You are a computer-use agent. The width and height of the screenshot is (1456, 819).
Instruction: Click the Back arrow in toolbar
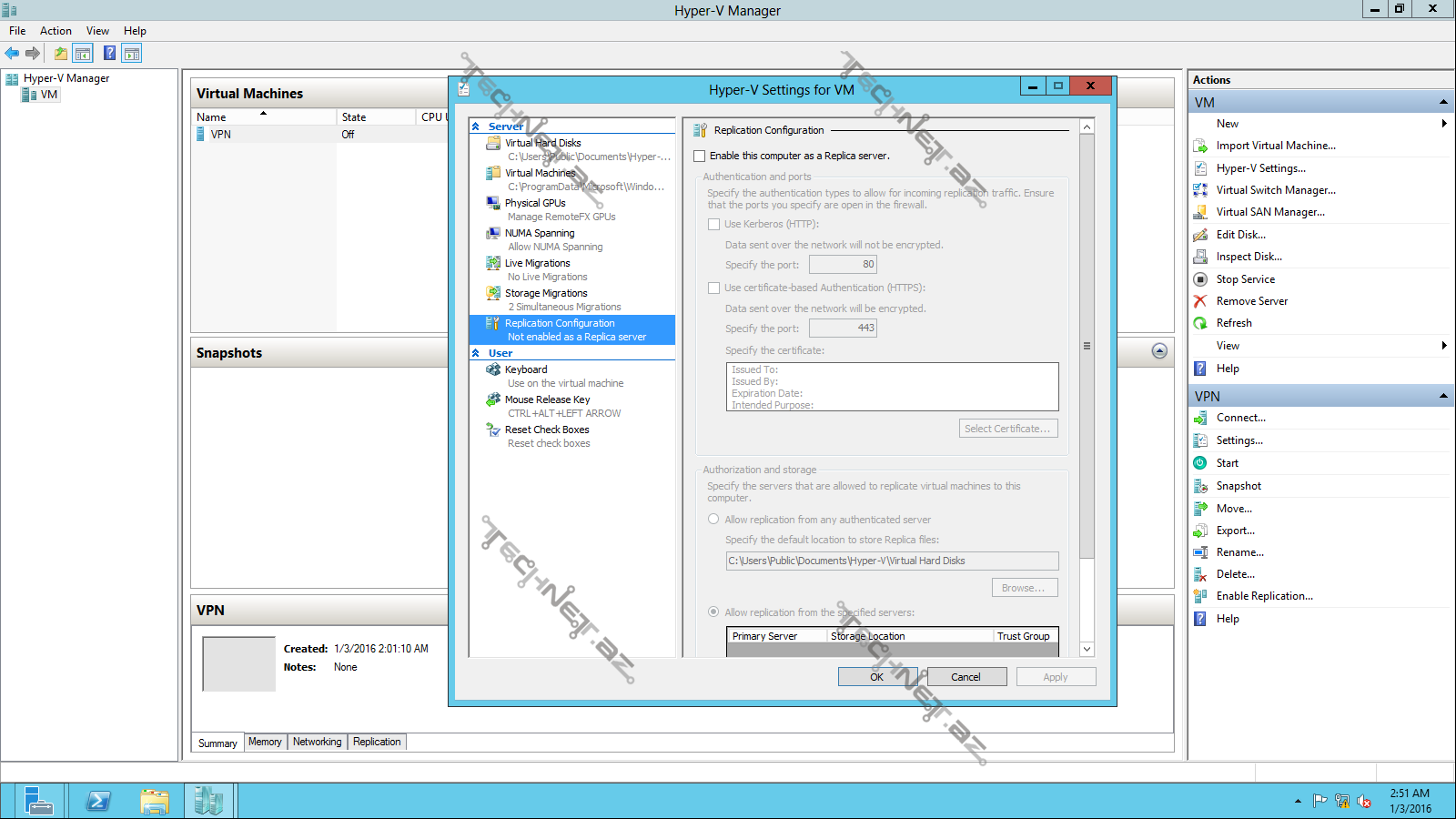(12, 54)
